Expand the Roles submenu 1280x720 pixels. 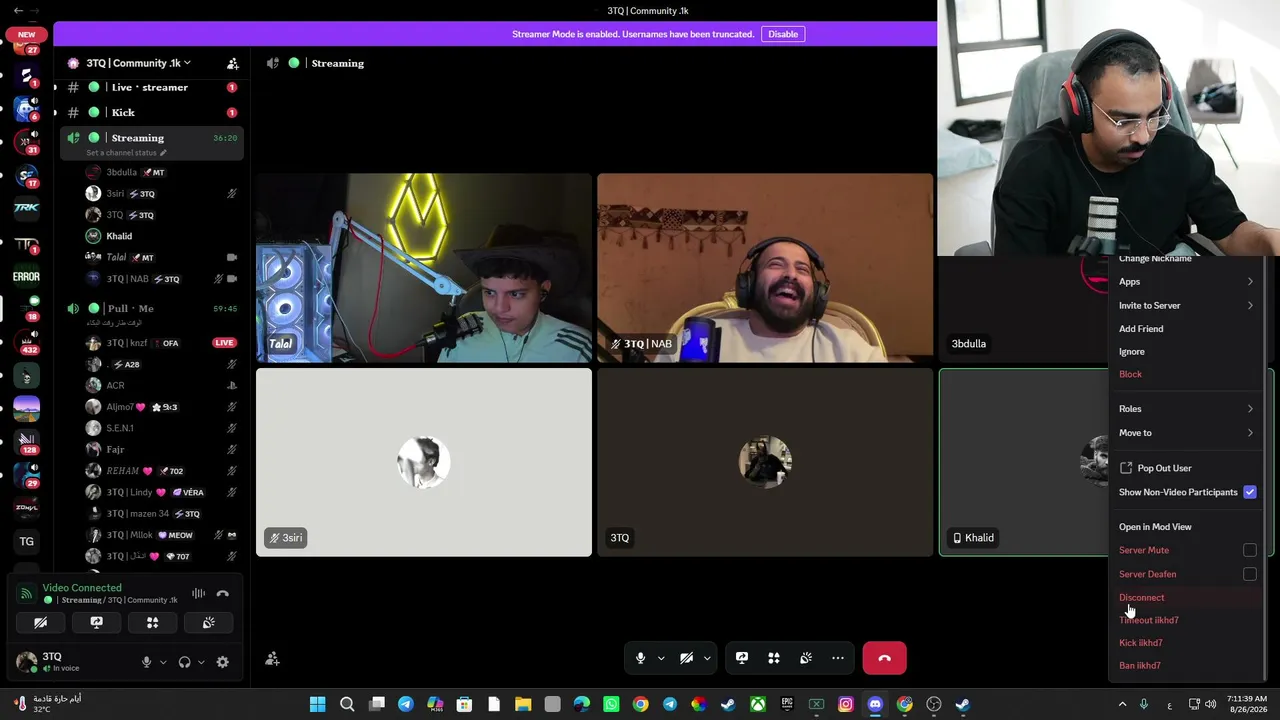1186,409
